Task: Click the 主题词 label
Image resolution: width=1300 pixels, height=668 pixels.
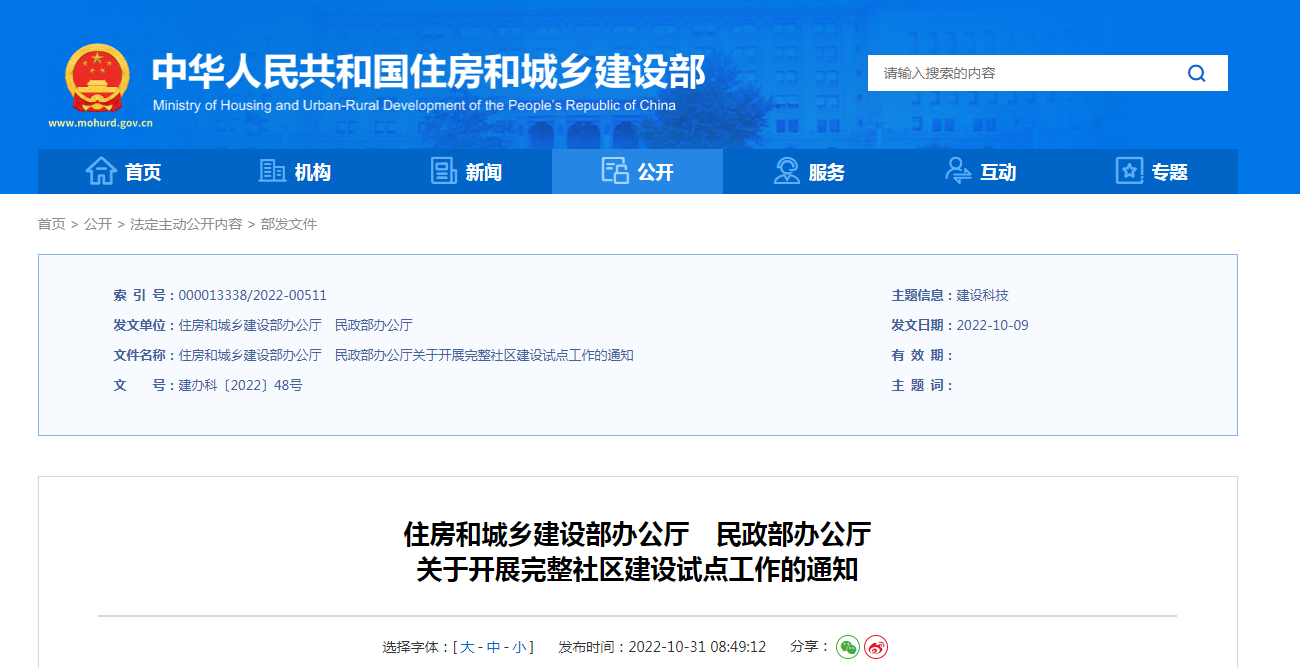Action: [x=922, y=385]
